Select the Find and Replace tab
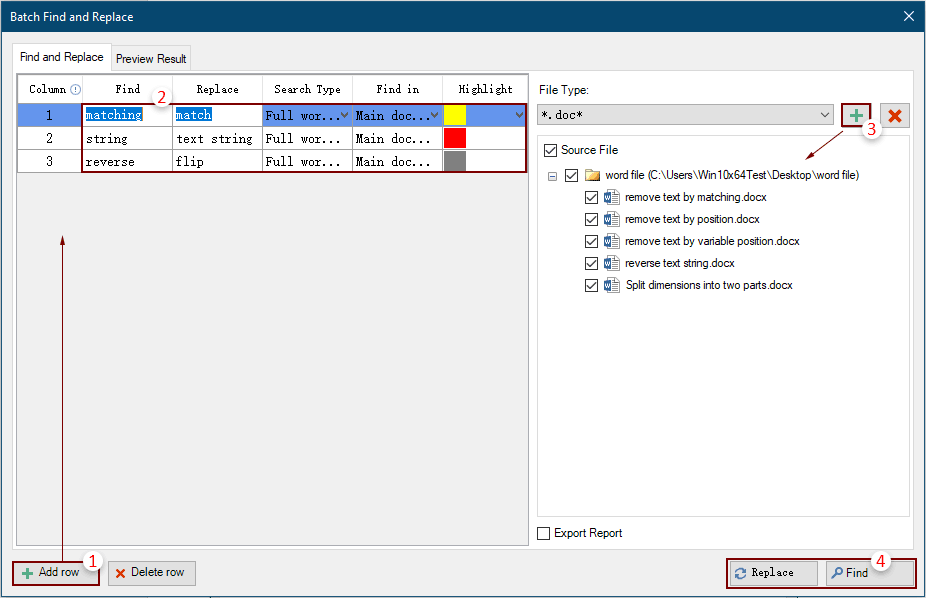926x598 pixels. click(x=62, y=58)
